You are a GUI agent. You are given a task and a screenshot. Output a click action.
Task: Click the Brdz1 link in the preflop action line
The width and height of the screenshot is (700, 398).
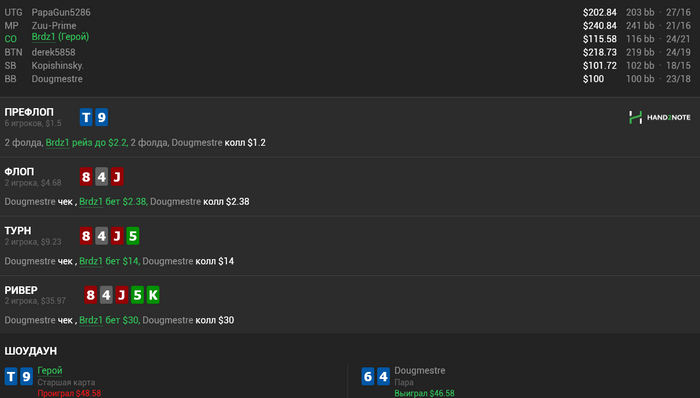(57, 143)
